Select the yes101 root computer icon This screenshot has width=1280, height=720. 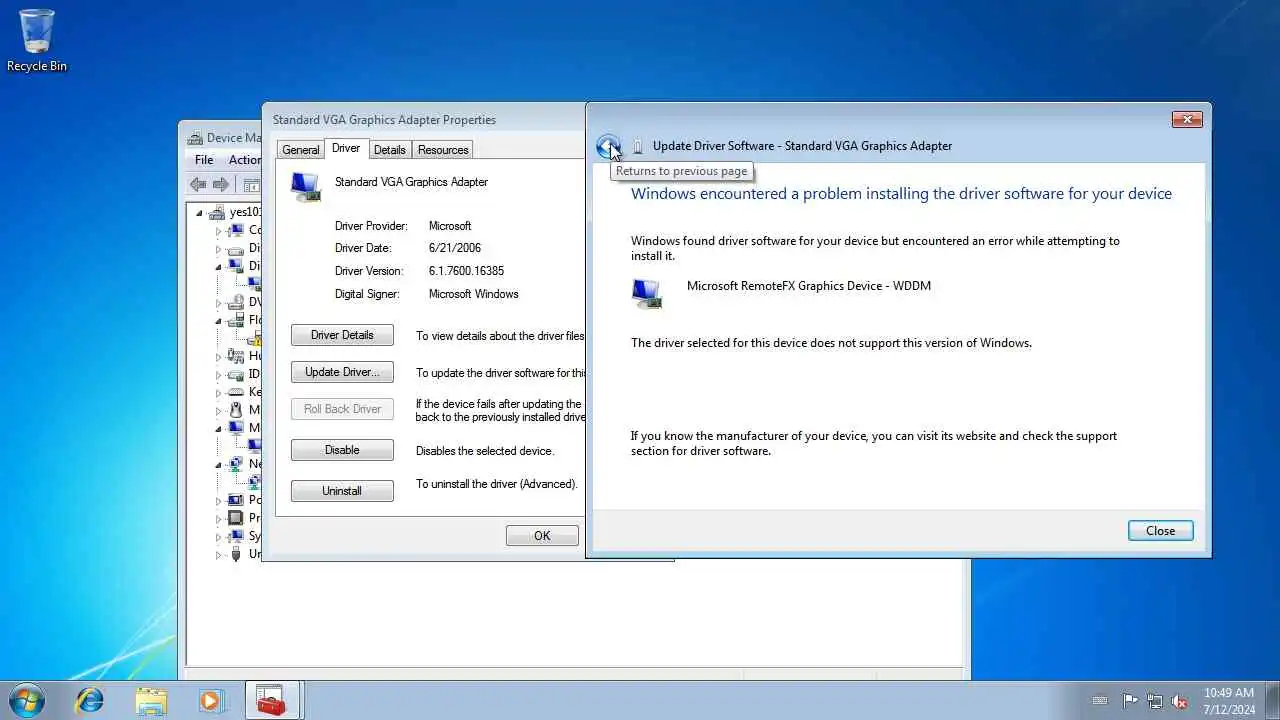coord(217,212)
